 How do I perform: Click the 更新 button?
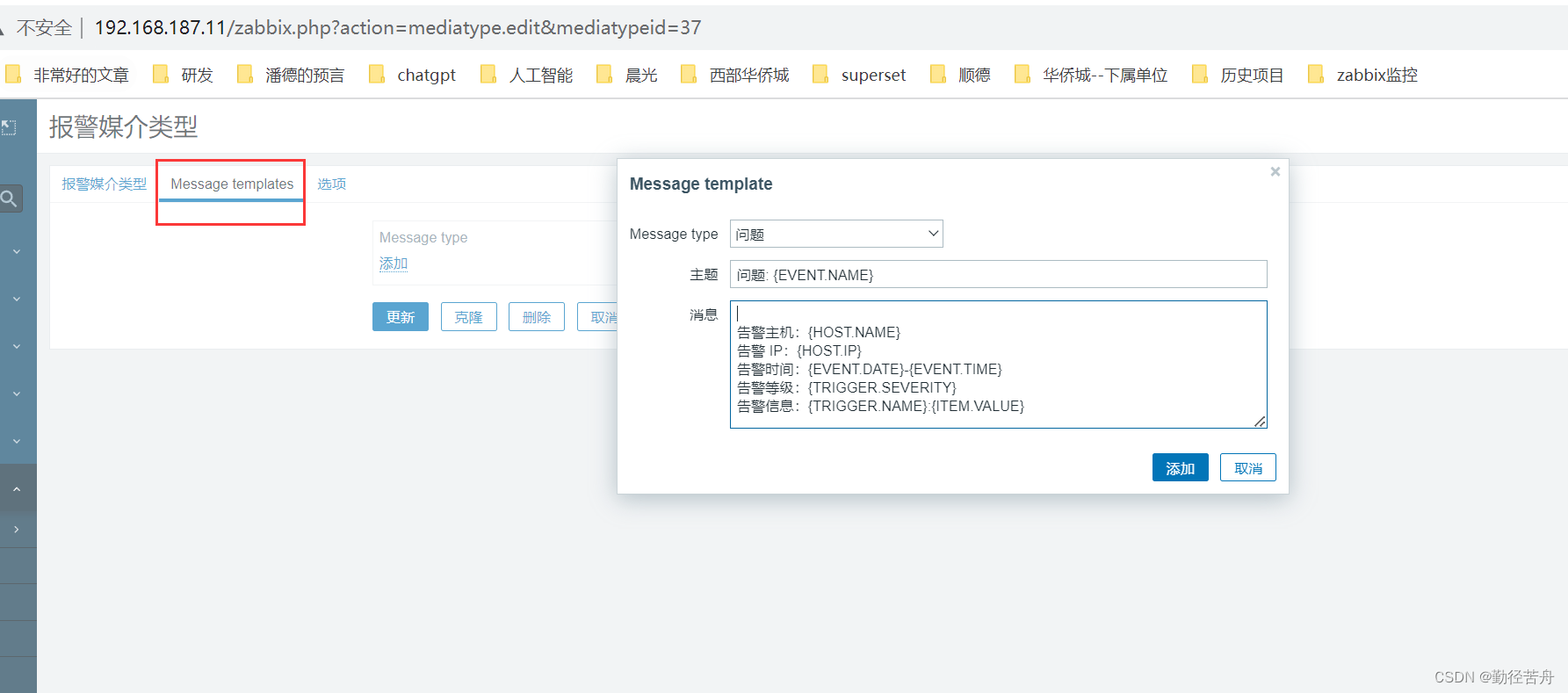[401, 316]
